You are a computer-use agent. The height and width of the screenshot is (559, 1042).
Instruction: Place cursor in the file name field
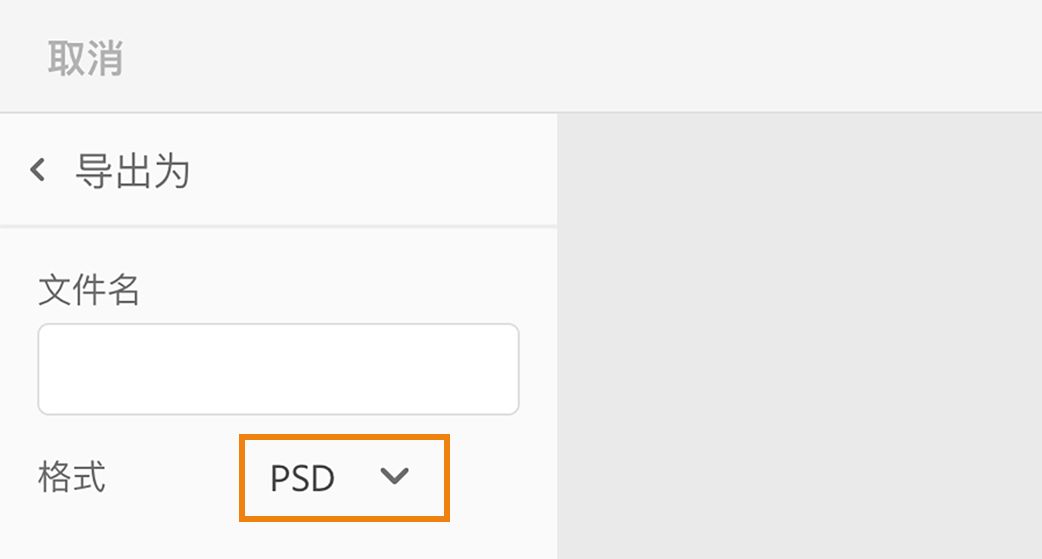[278, 368]
